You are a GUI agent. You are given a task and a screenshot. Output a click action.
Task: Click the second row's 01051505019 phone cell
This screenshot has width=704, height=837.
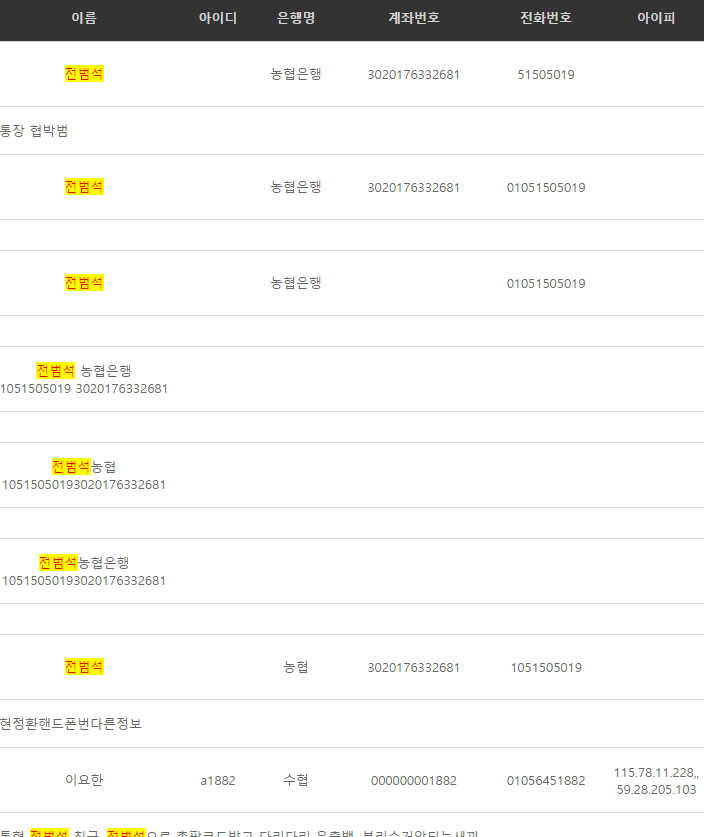(545, 188)
